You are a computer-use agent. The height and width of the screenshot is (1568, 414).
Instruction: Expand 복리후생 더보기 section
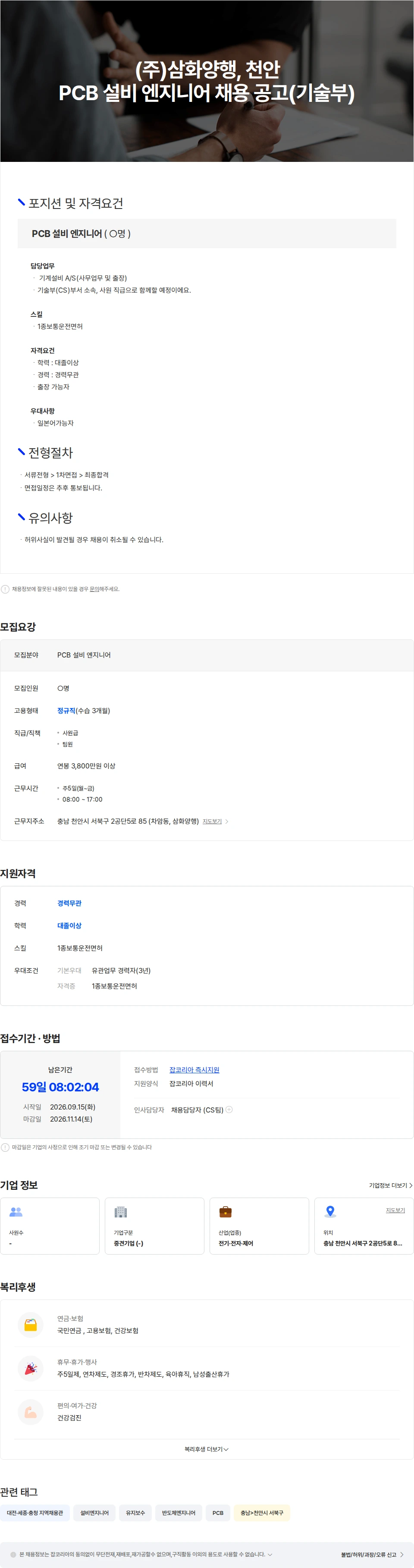(207, 1449)
